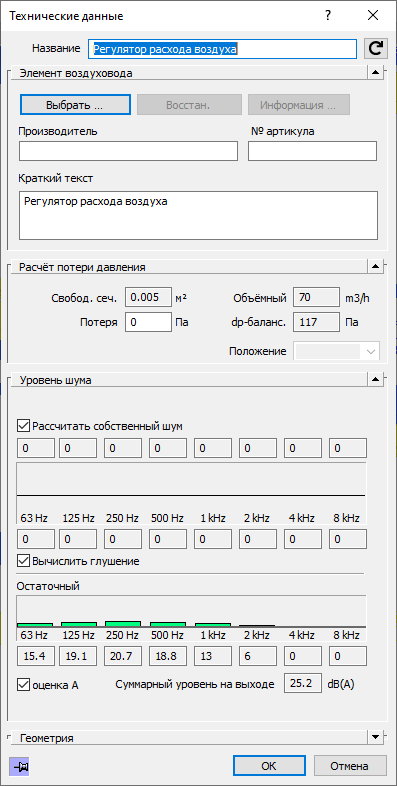Click the disabled Восстан. button
Image resolution: width=397 pixels, height=786 pixels.
[188, 105]
